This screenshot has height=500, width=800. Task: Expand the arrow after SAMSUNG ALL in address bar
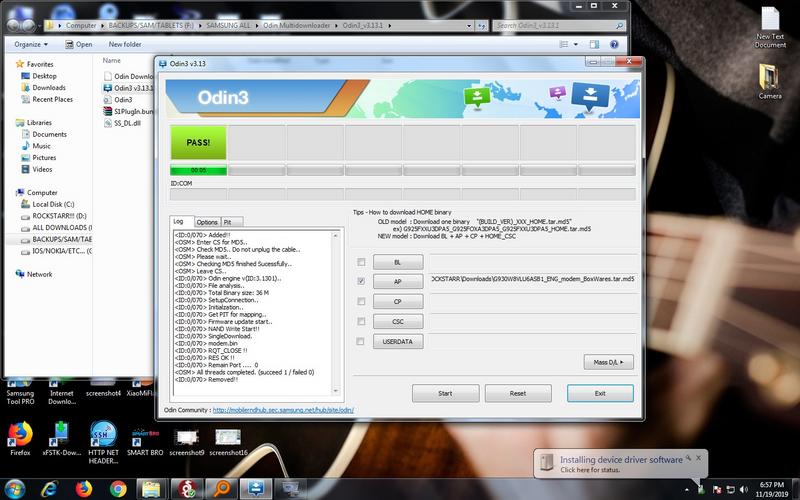click(x=257, y=26)
